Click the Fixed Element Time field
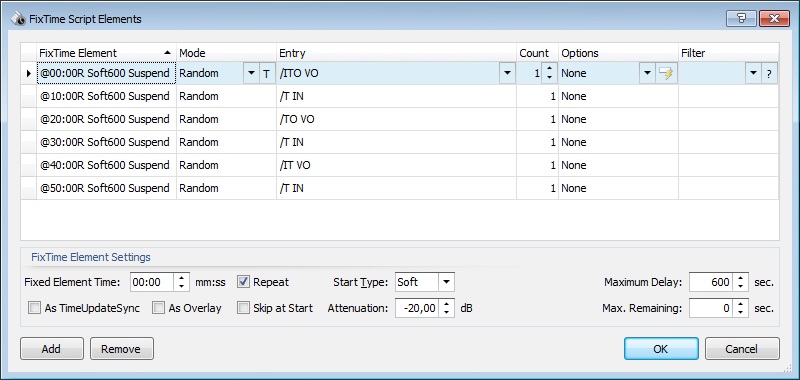This screenshot has height=380, width=800. 153,282
